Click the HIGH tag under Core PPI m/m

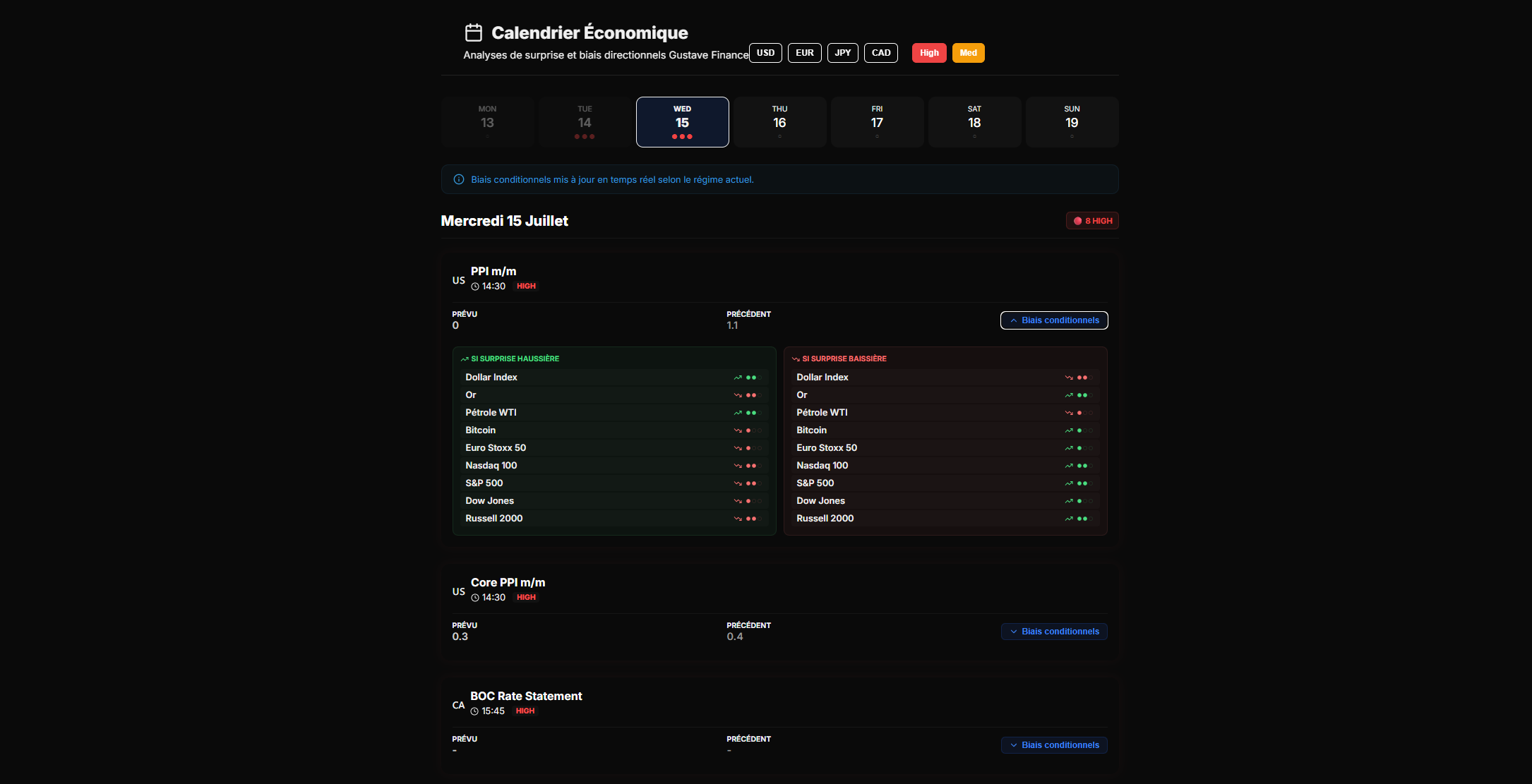point(526,598)
